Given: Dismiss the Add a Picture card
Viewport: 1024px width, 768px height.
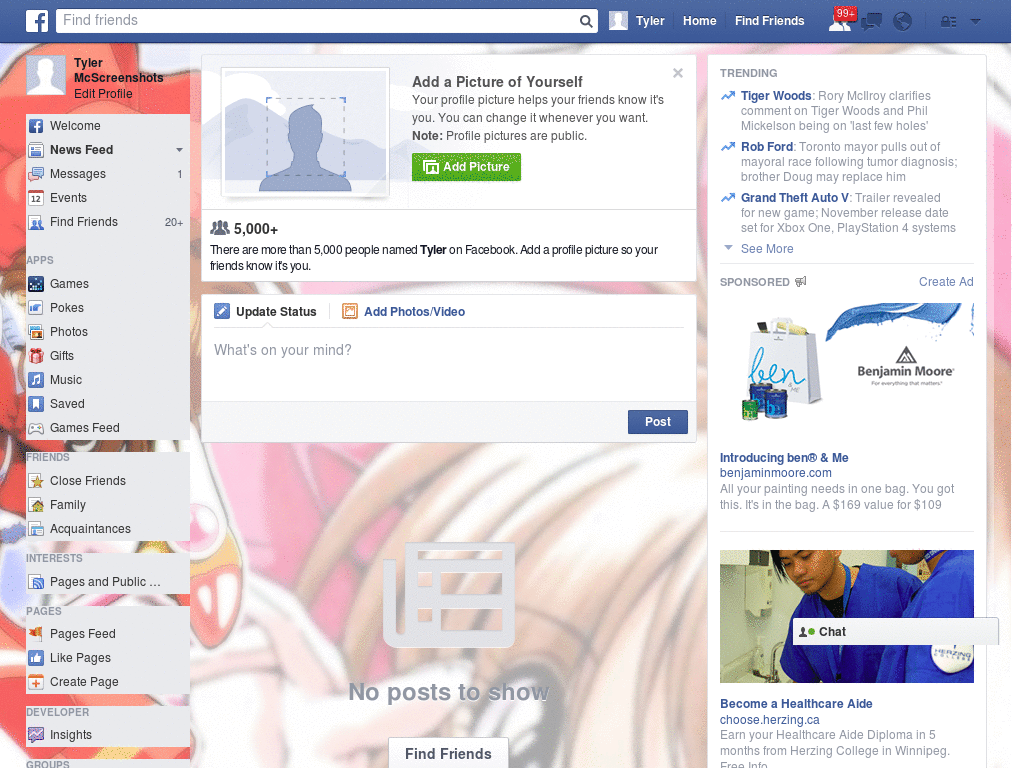Looking at the screenshot, I should tap(678, 73).
